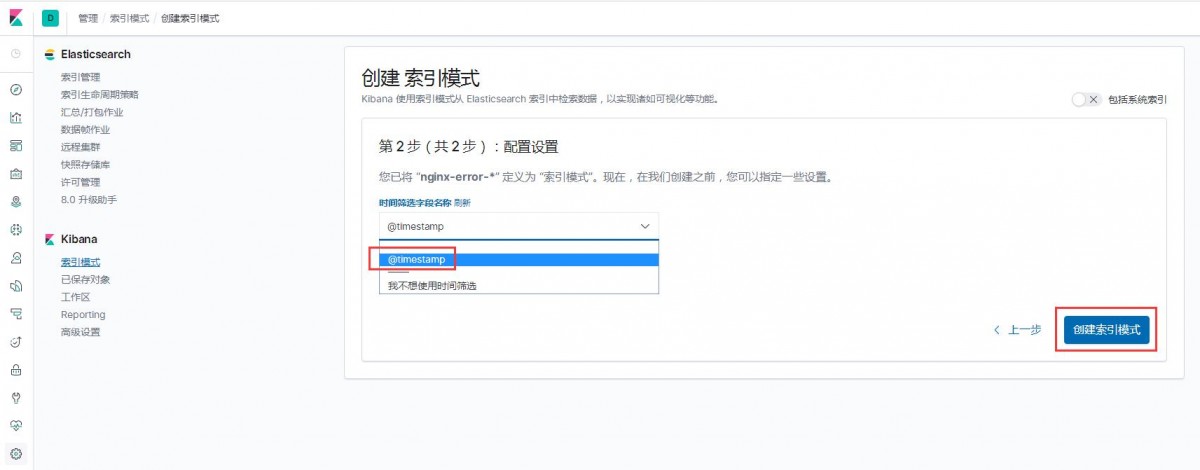
Task: Open Uptime icon in sidebar
Action: tap(16, 342)
